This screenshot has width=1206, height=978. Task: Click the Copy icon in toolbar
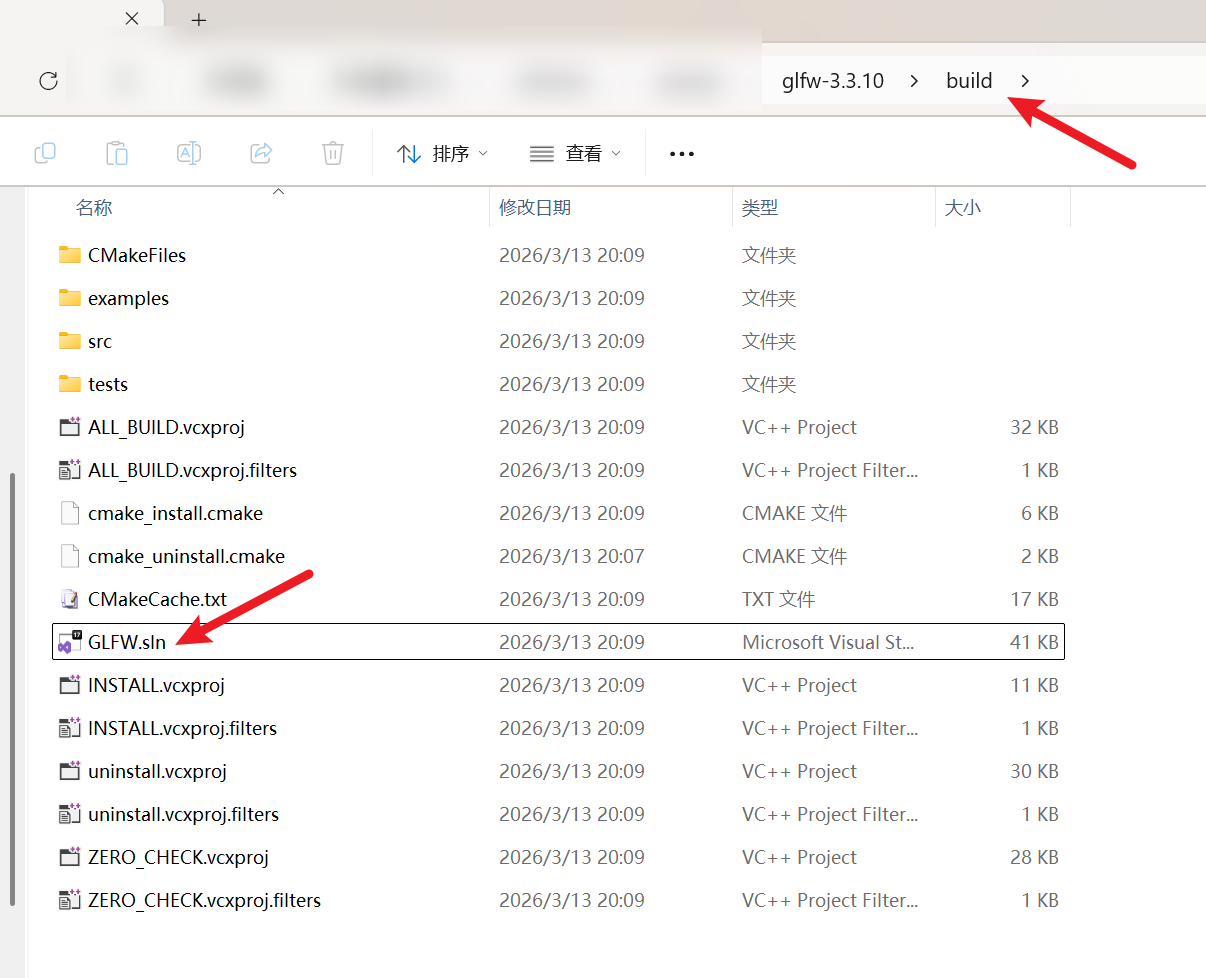click(x=45, y=153)
